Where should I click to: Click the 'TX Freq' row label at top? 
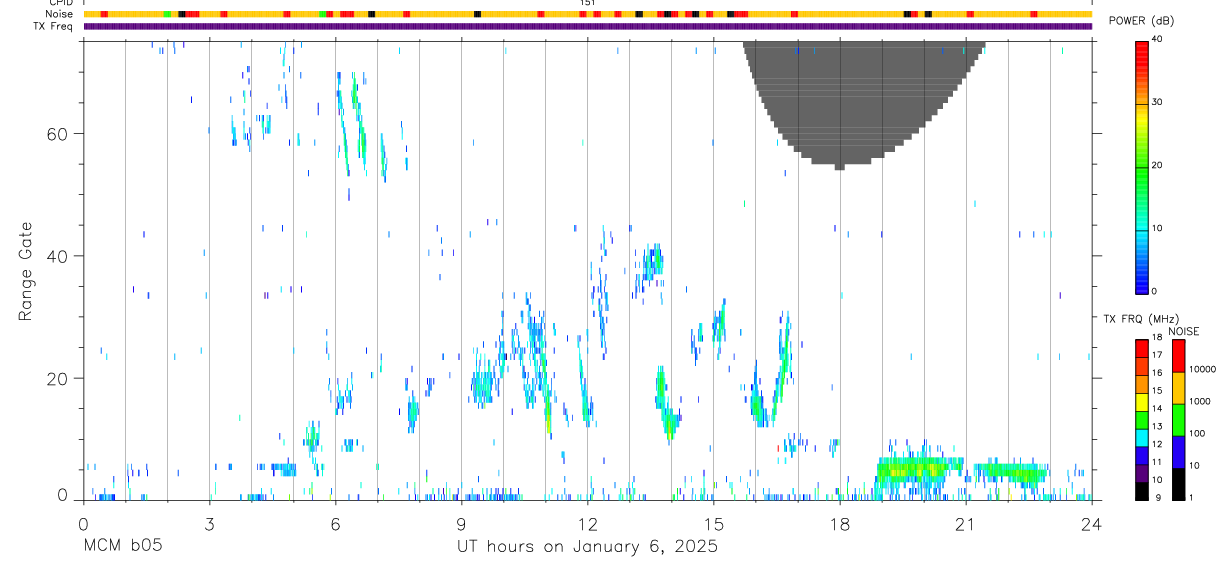click(x=54, y=26)
